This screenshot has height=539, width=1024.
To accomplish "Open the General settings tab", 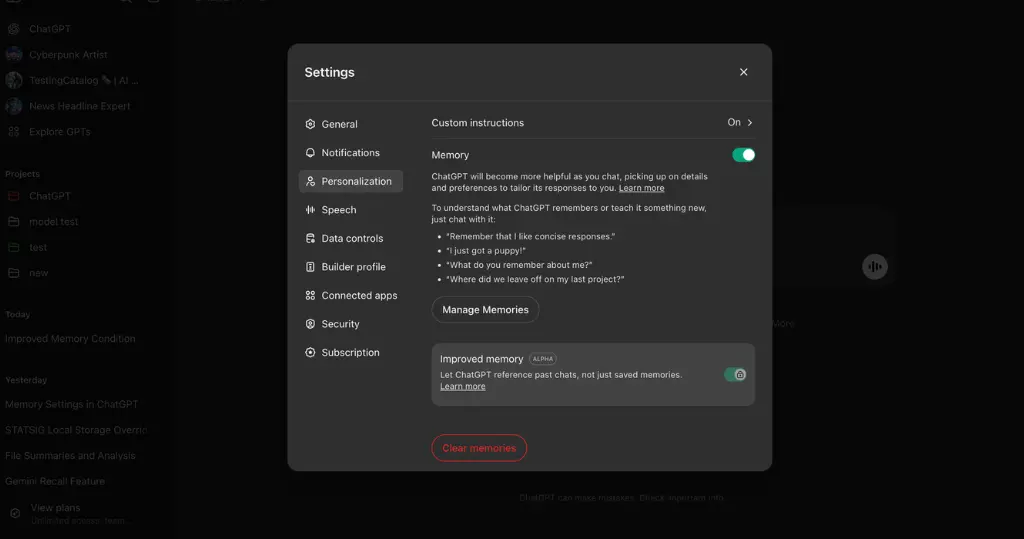I will (x=351, y=124).
